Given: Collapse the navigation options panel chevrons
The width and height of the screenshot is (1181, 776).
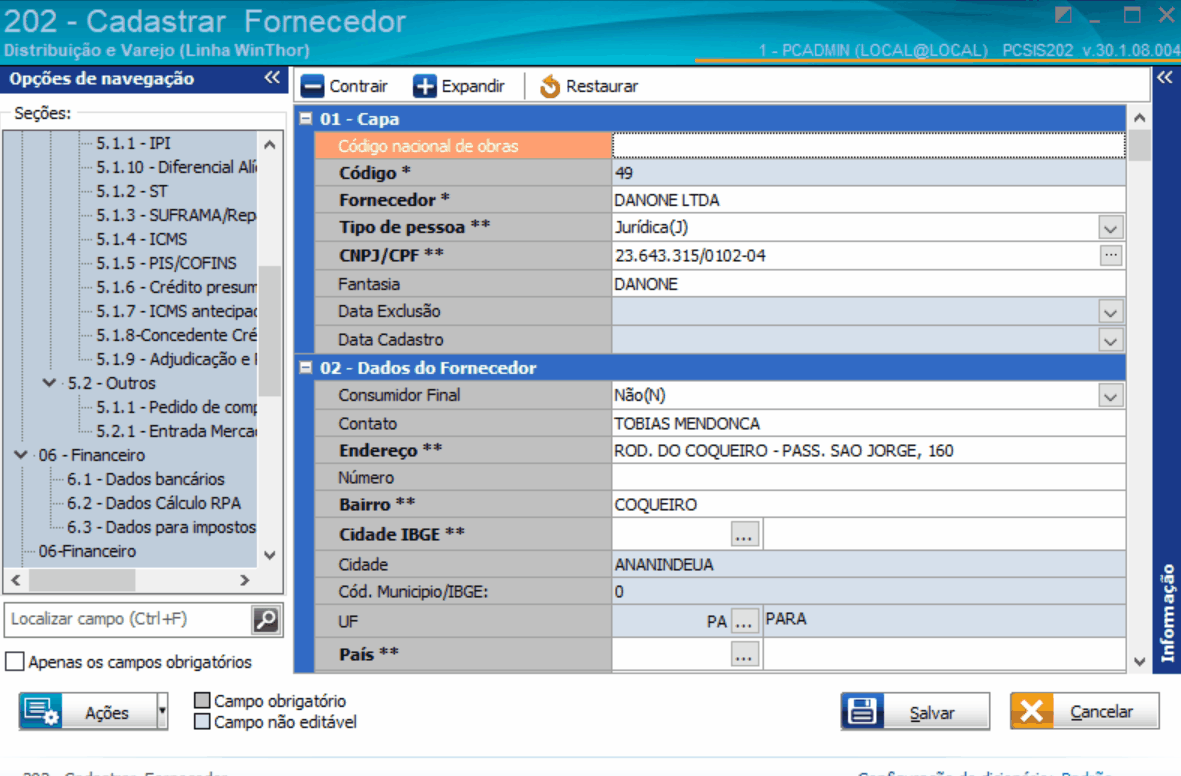Looking at the screenshot, I should 272,78.
